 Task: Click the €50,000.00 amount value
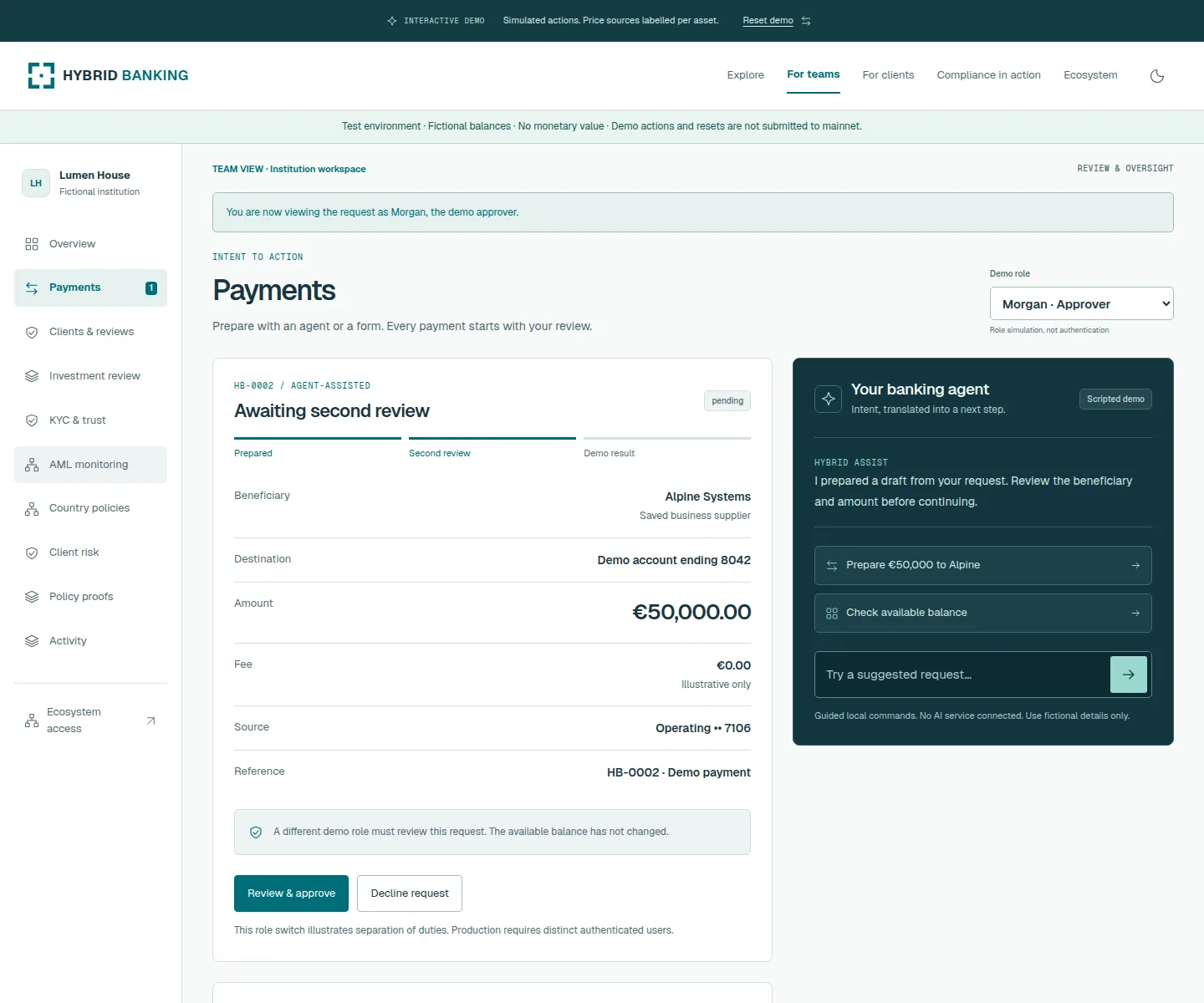(x=691, y=612)
